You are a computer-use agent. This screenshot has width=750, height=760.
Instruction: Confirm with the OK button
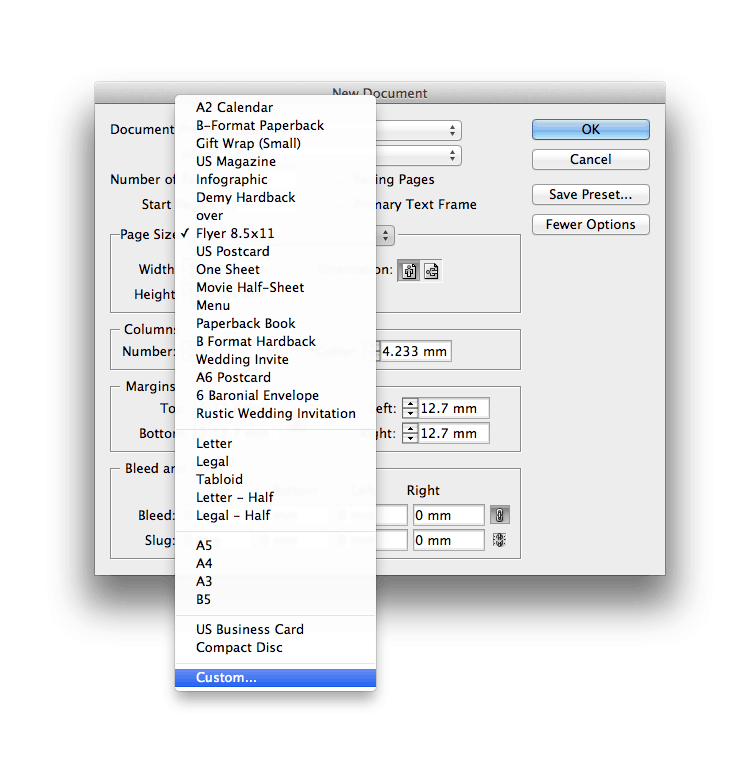[x=590, y=129]
